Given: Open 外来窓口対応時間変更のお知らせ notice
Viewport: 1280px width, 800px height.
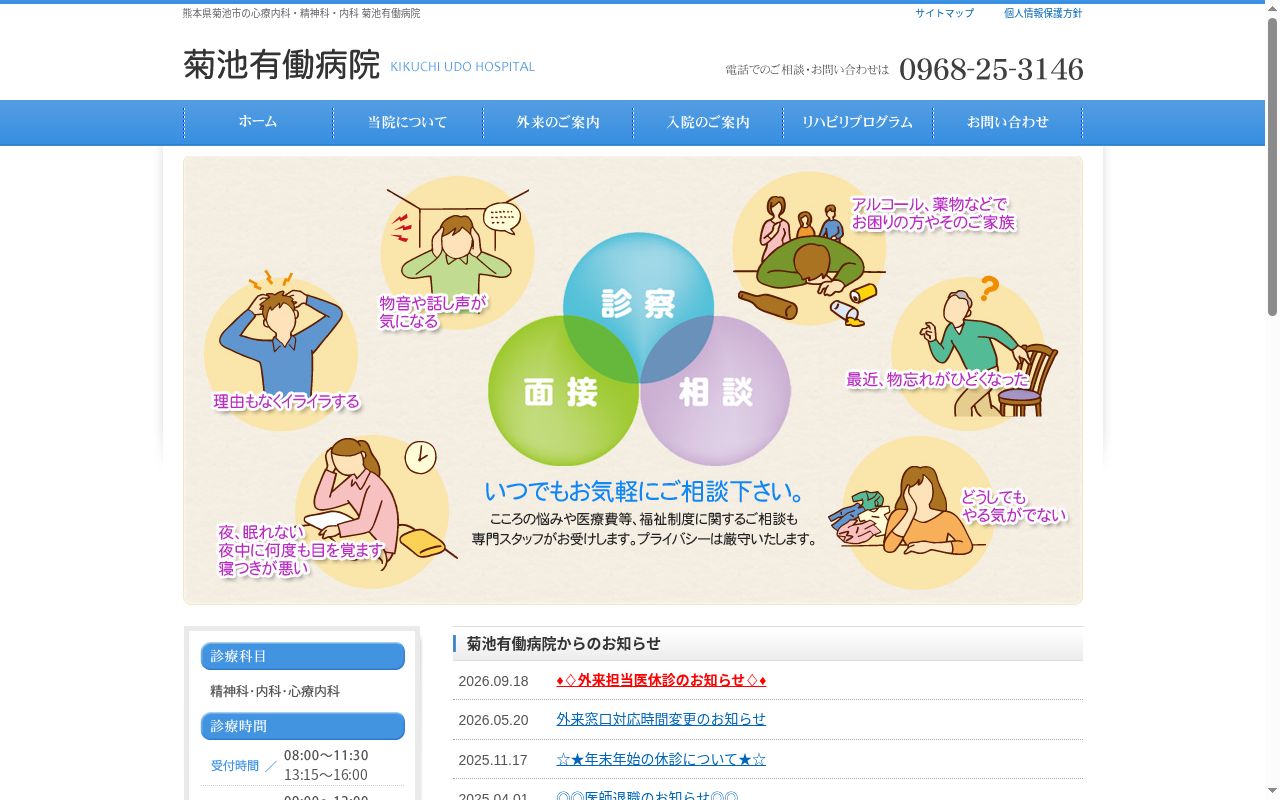Looking at the screenshot, I should click(x=661, y=719).
